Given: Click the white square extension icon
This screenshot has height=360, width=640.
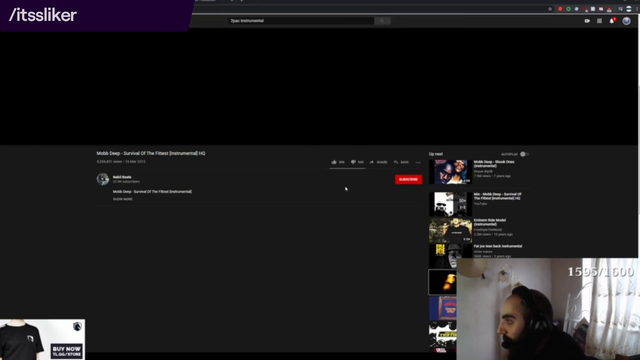Looking at the screenshot, I should point(593,9).
